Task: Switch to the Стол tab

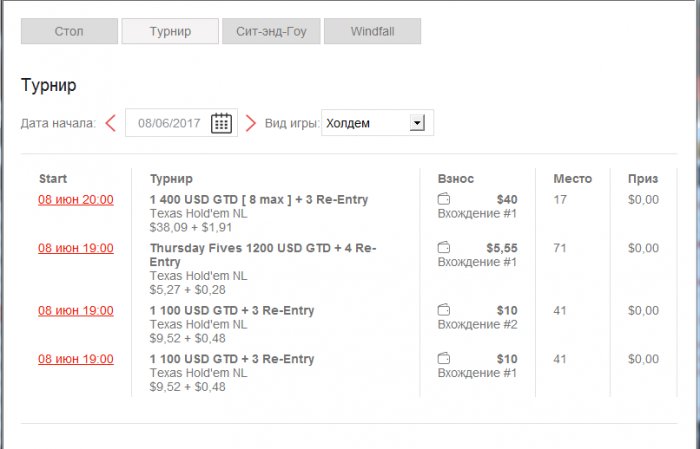Action: [69, 31]
